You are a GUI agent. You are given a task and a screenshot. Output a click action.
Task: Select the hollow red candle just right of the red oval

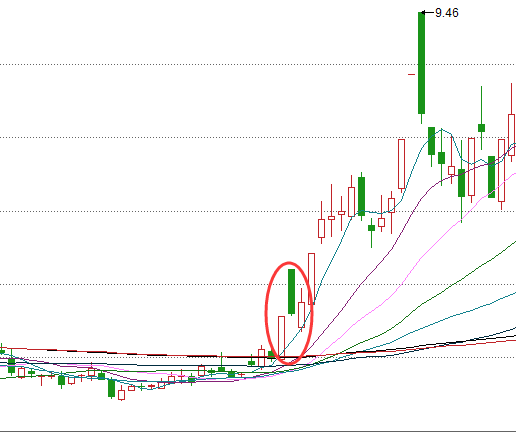(311, 279)
